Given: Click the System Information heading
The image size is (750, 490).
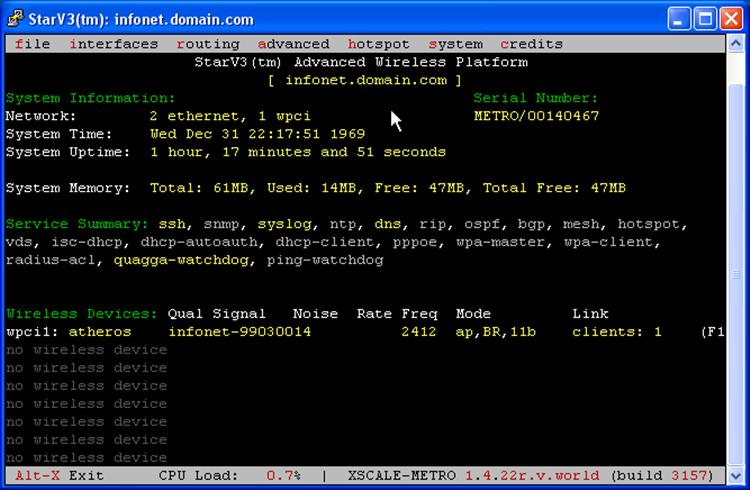Looking at the screenshot, I should (x=90, y=98).
